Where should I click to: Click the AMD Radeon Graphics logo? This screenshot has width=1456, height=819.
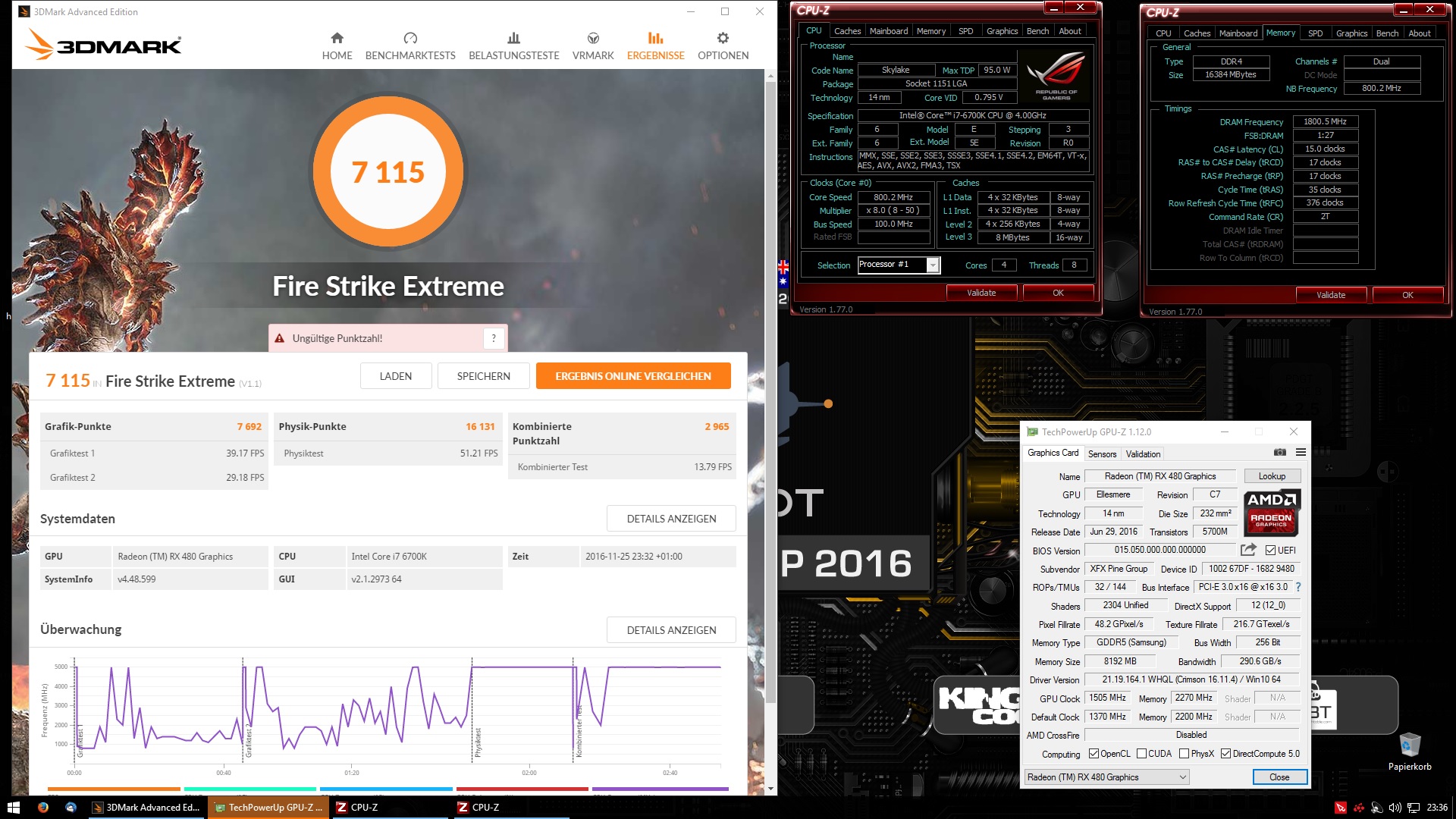pos(1272,512)
